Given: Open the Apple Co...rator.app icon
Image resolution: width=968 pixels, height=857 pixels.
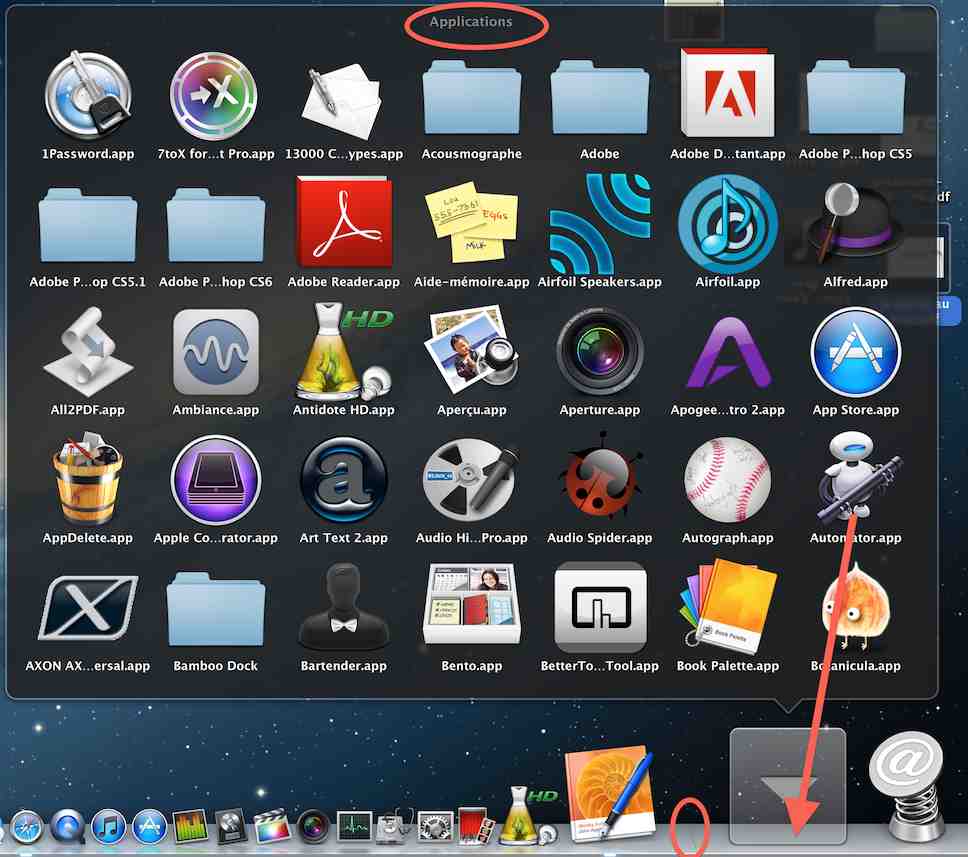Looking at the screenshot, I should tap(215, 480).
